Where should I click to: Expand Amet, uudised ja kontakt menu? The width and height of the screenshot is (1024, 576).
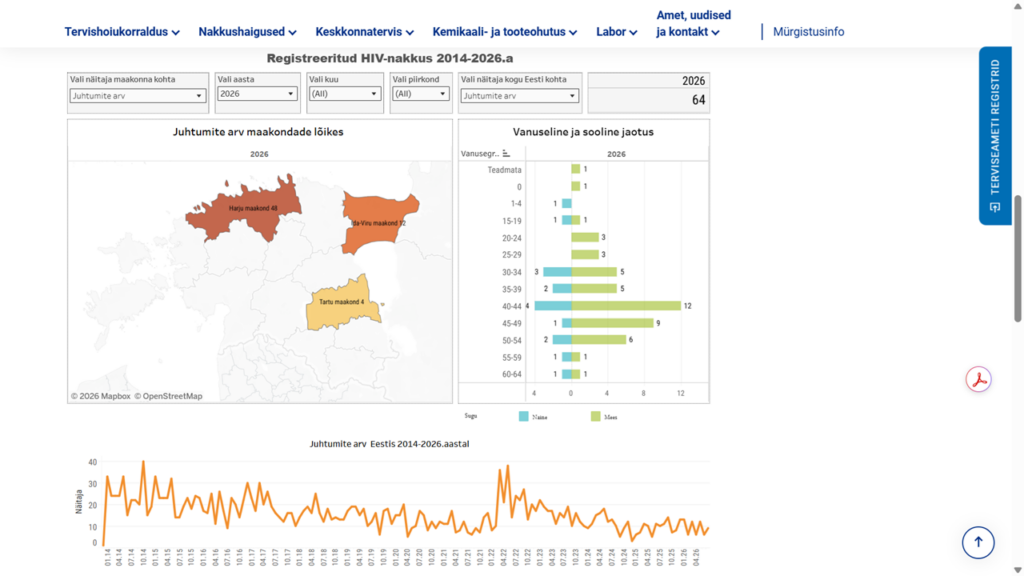694,24
